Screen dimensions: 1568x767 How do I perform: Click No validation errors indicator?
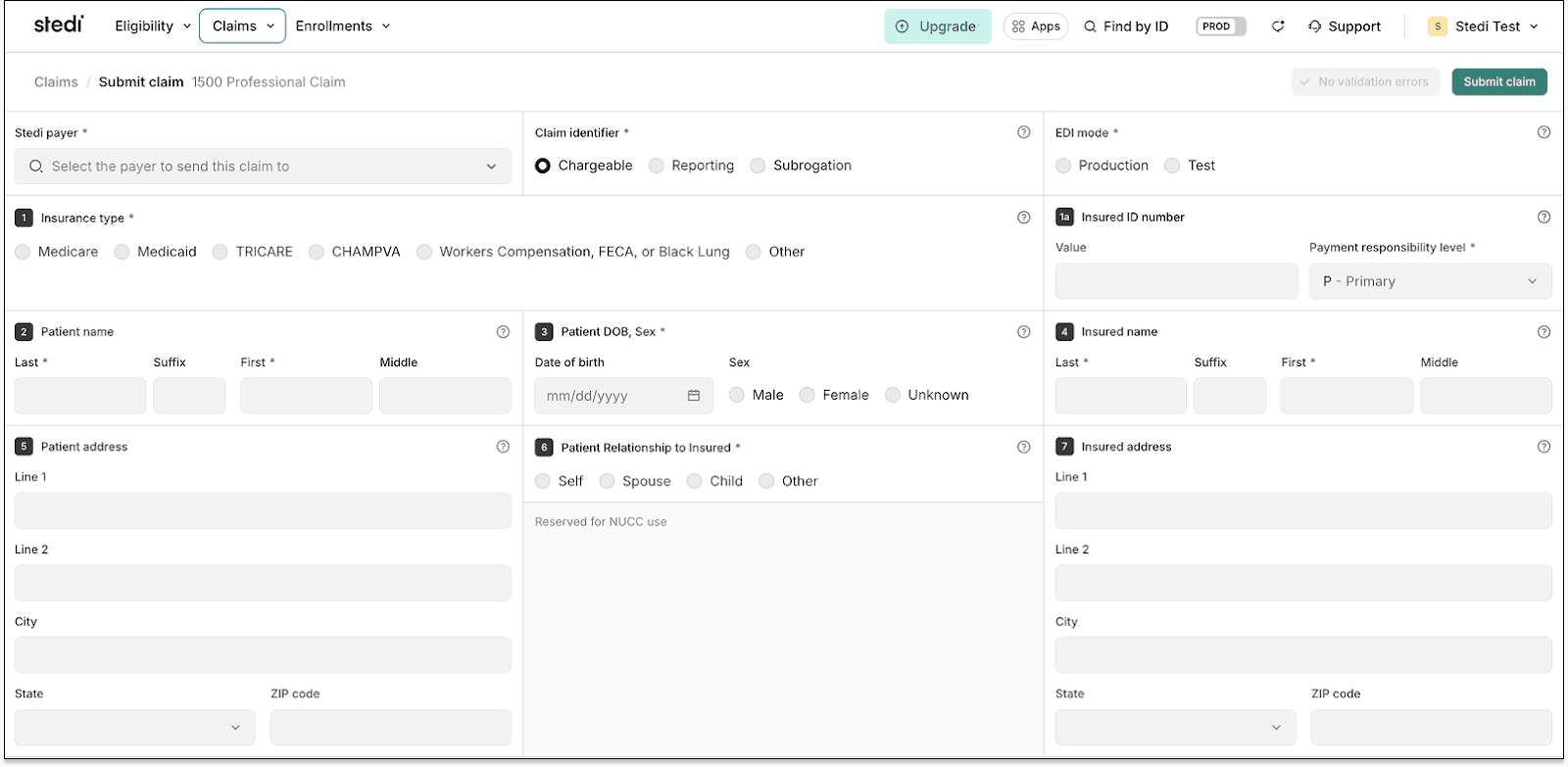point(1365,82)
